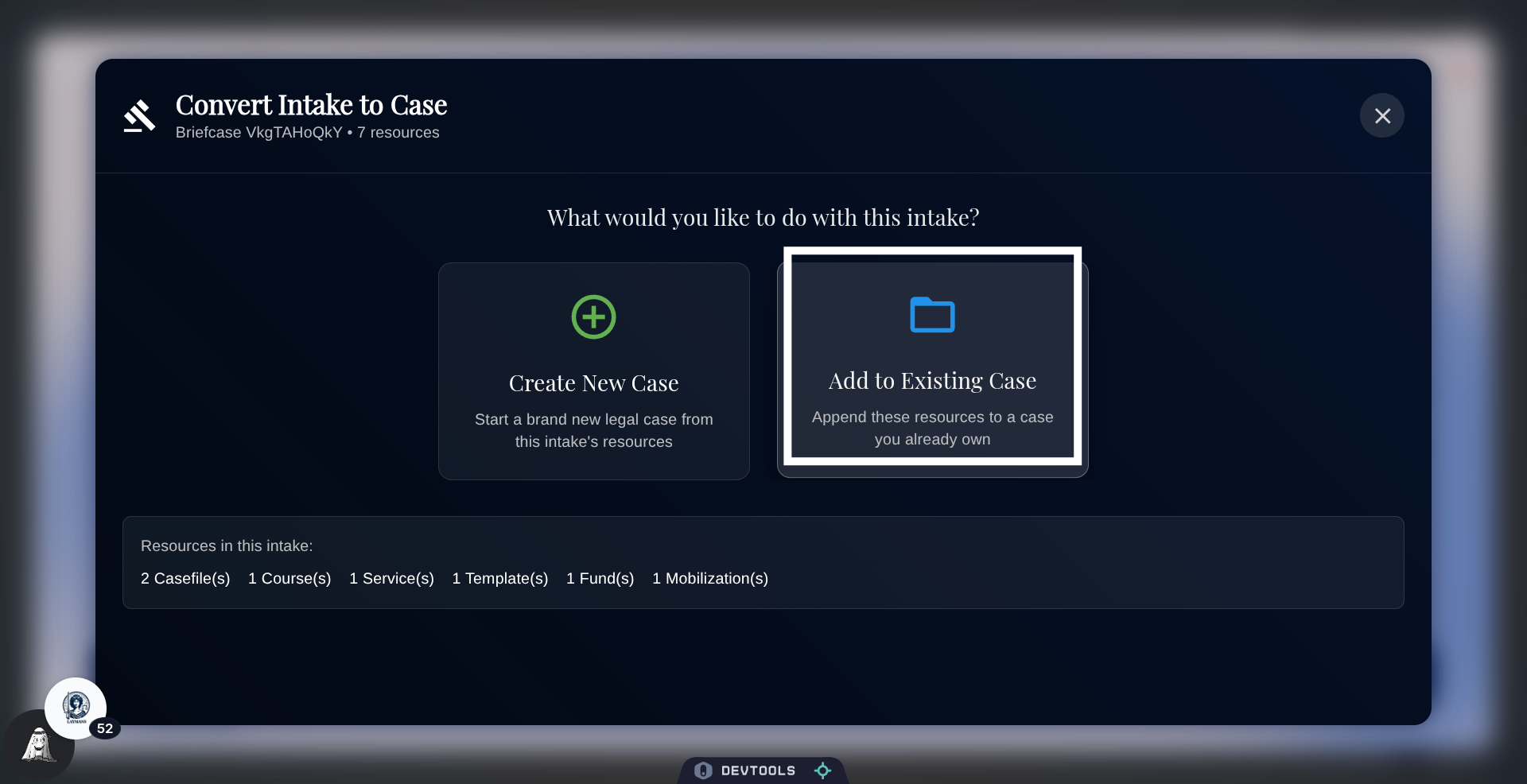Image resolution: width=1527 pixels, height=784 pixels.
Task: Click the 1 Template(s) resource chip
Action: coord(499,579)
